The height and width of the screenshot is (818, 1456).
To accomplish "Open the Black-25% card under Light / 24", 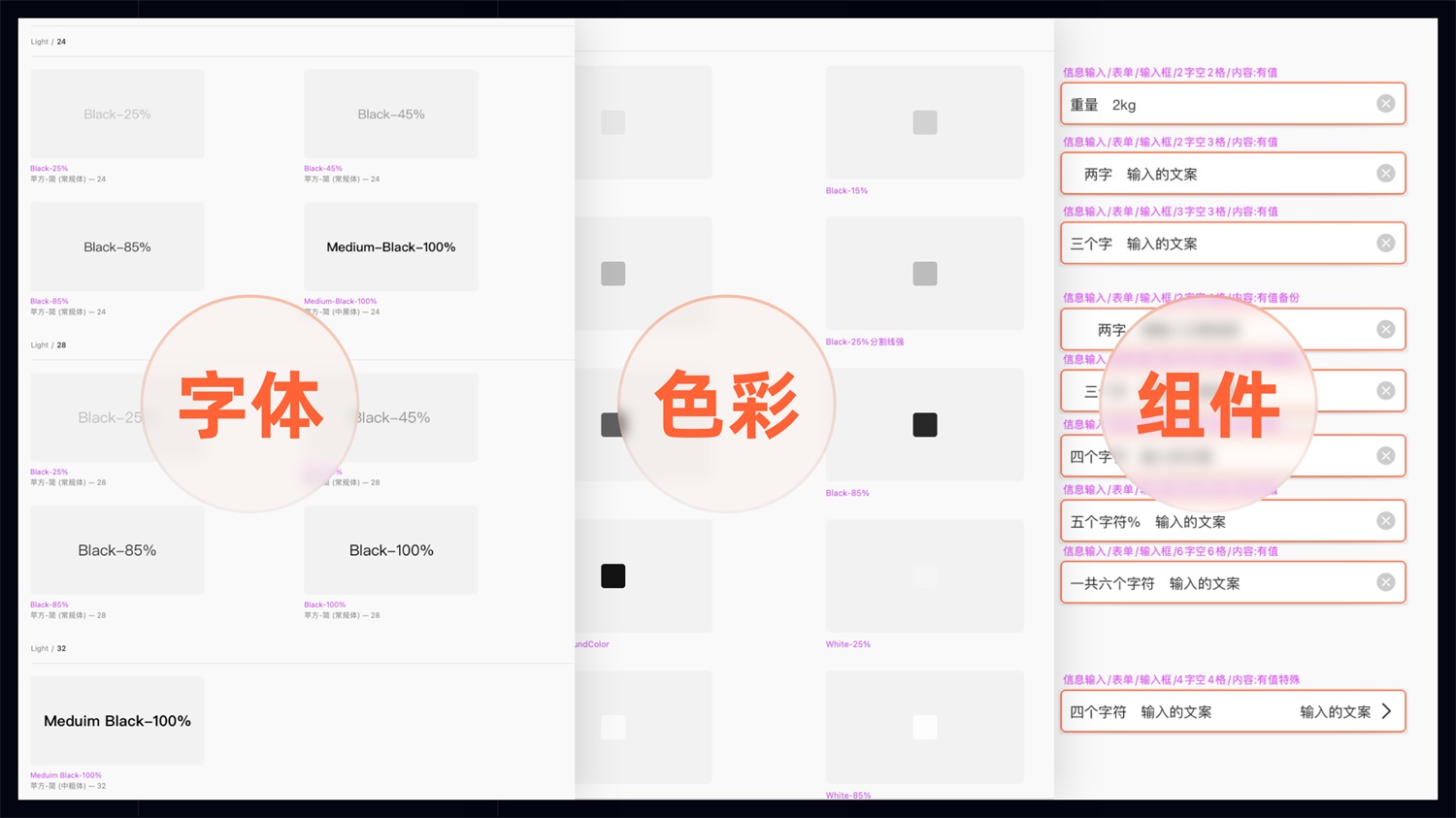I will click(x=117, y=114).
